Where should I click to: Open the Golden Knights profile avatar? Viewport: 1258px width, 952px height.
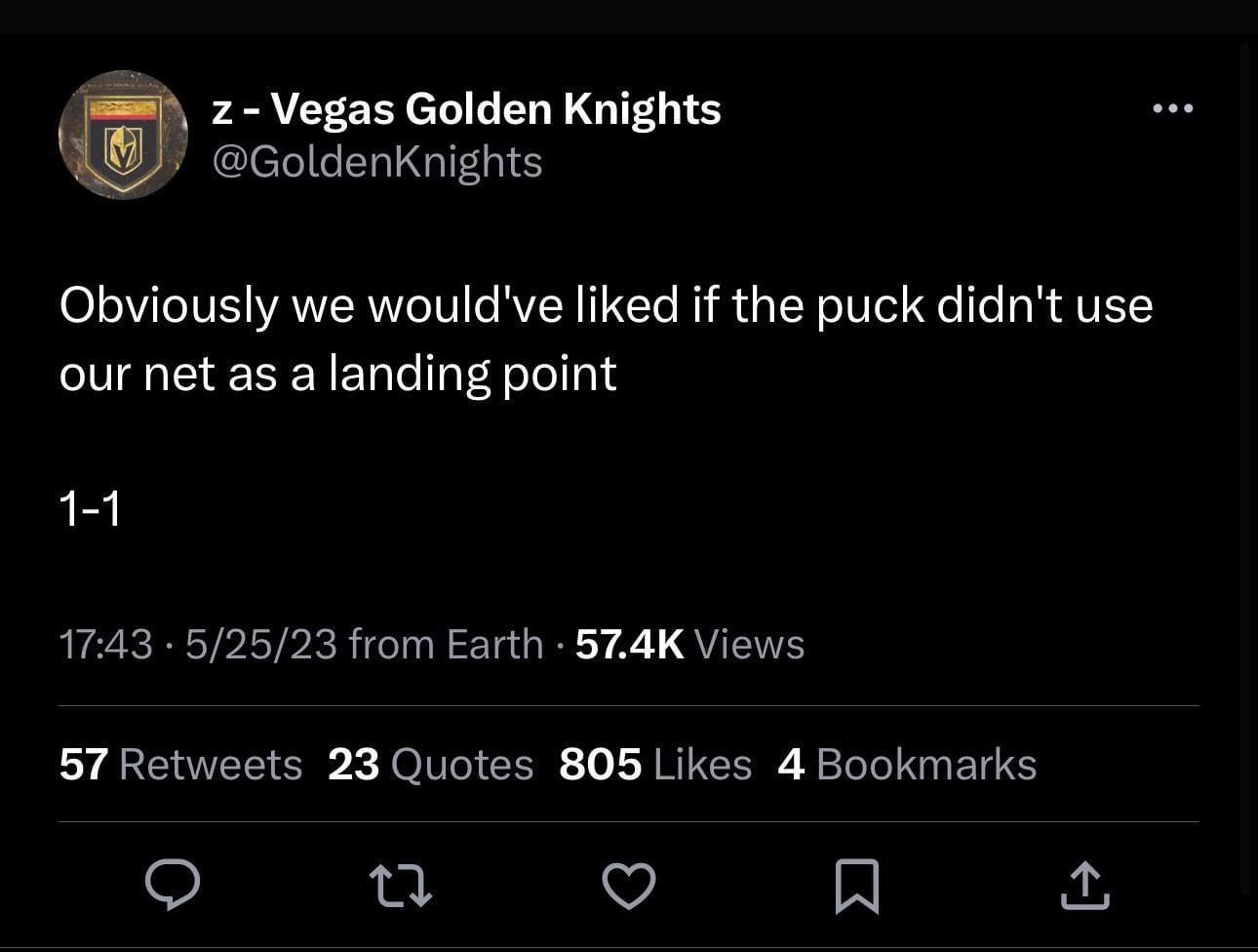(x=123, y=135)
